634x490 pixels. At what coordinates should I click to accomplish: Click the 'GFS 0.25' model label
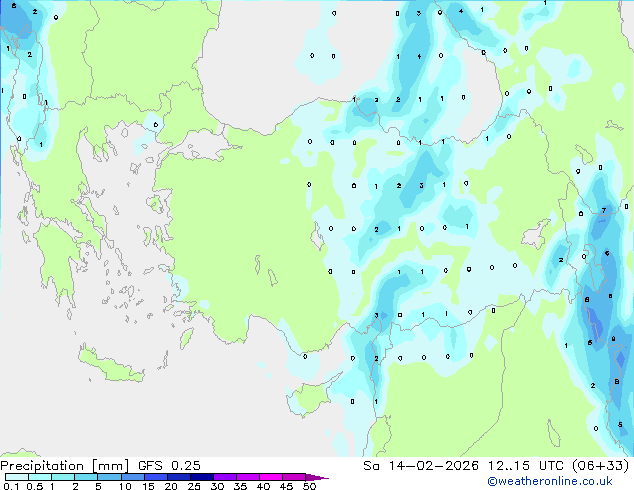[169, 466]
